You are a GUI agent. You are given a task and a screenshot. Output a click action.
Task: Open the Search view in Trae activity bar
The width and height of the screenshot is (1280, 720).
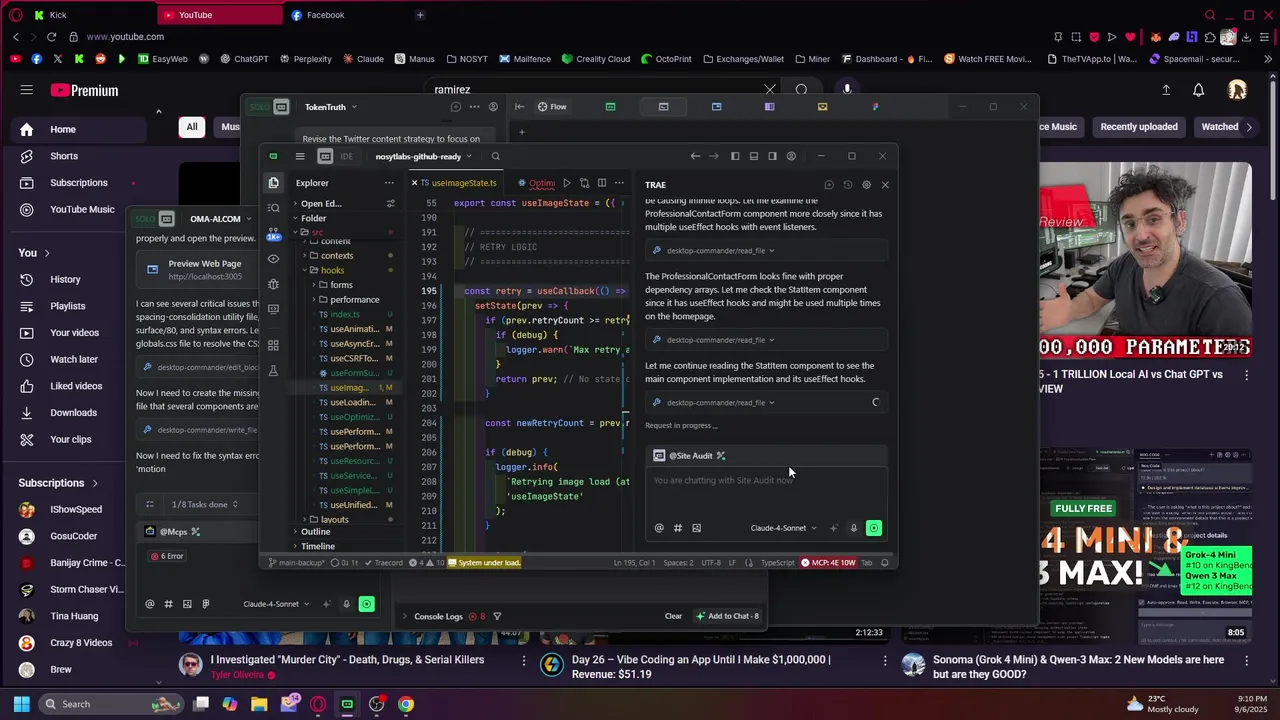click(x=273, y=208)
